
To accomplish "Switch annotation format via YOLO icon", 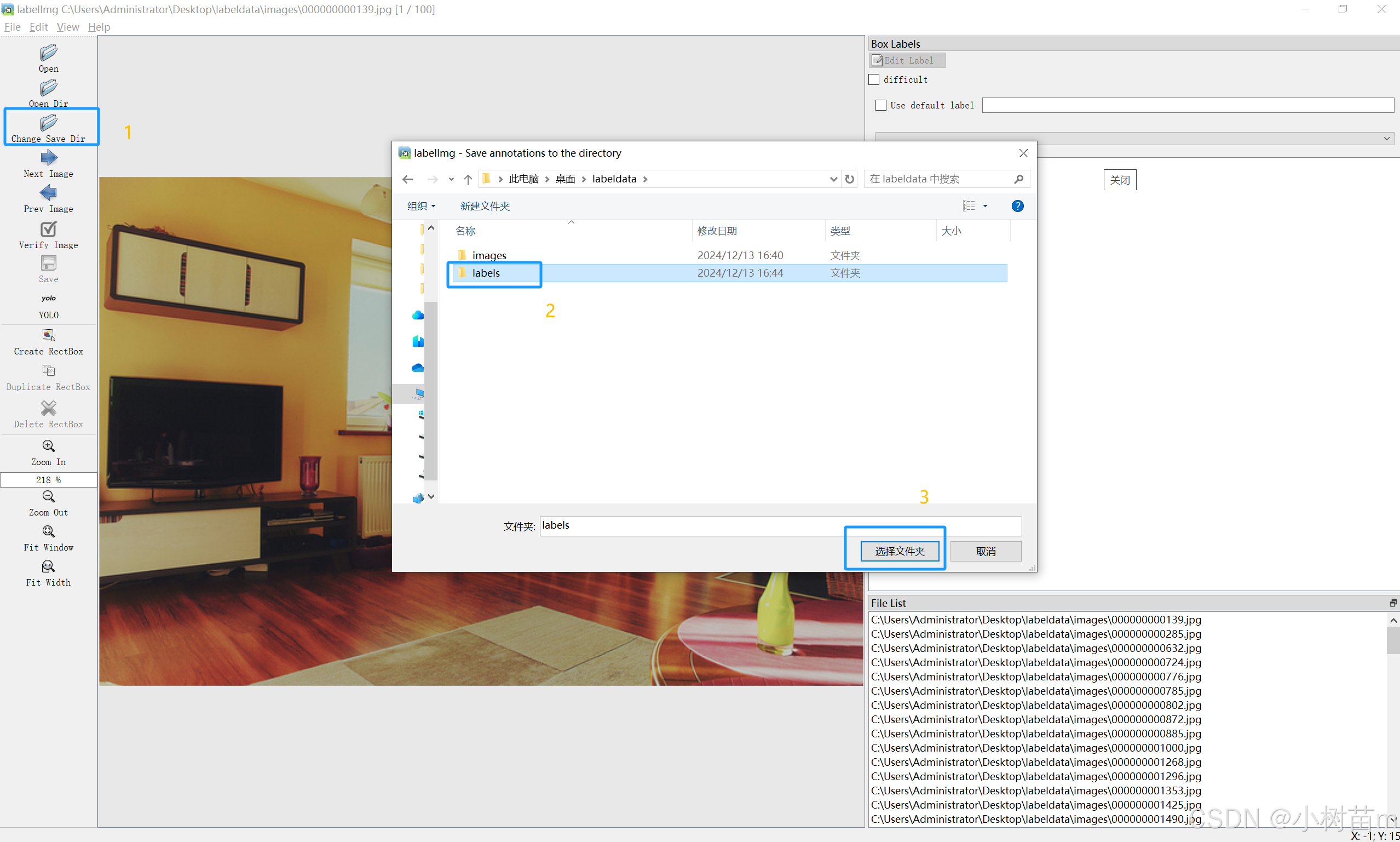I will (48, 299).
